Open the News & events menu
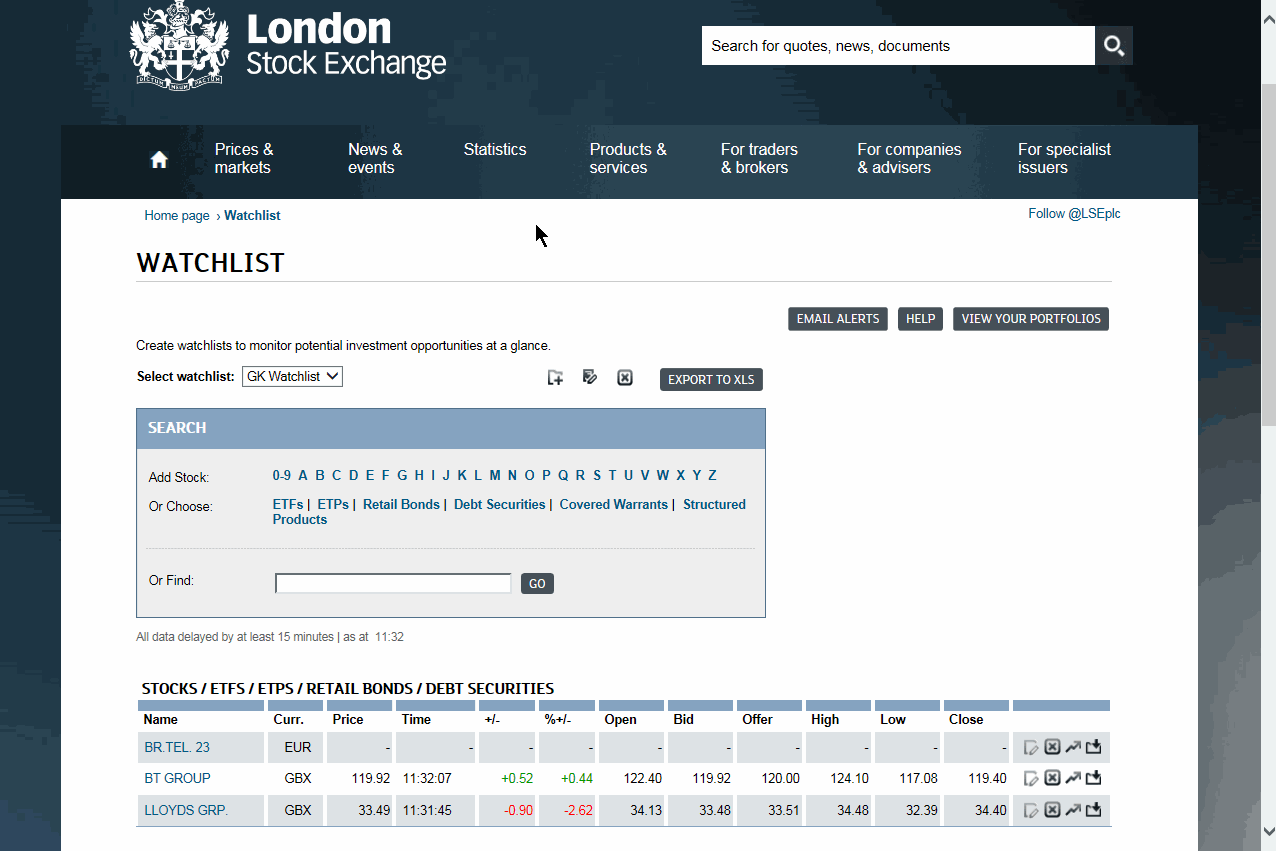Image resolution: width=1276 pixels, height=851 pixels. click(x=375, y=159)
